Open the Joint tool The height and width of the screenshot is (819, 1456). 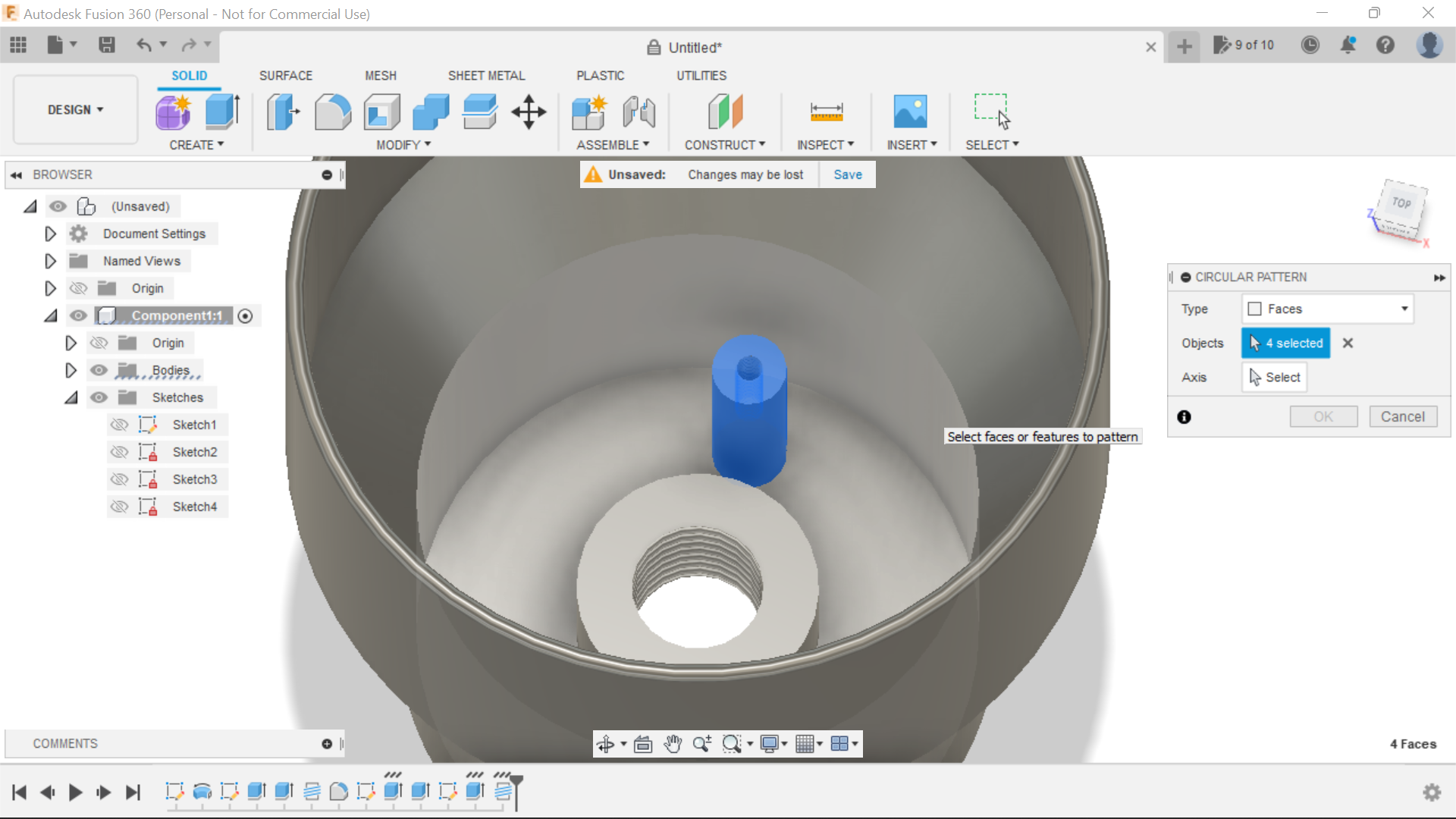tap(639, 111)
